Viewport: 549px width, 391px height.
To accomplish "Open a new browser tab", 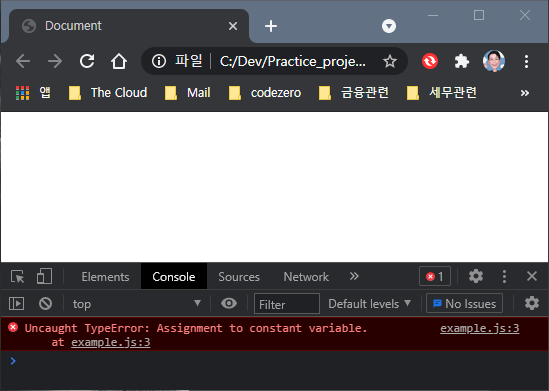I will point(271,26).
